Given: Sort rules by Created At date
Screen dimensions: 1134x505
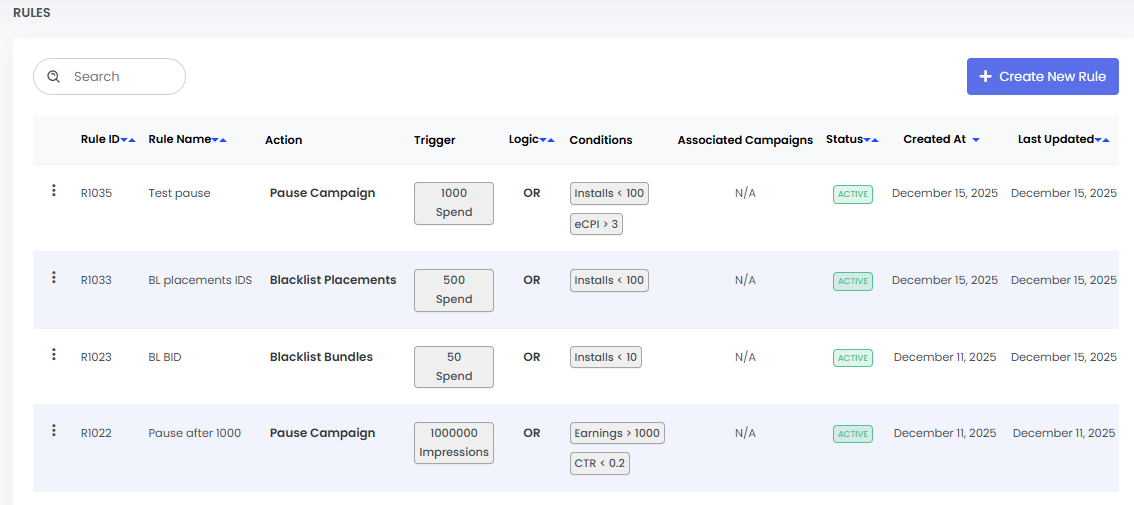Looking at the screenshot, I should pos(975,140).
